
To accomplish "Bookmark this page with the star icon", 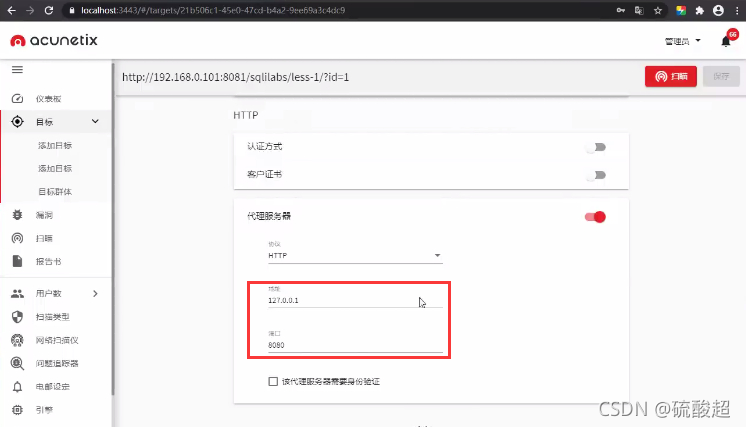I will click(658, 10).
